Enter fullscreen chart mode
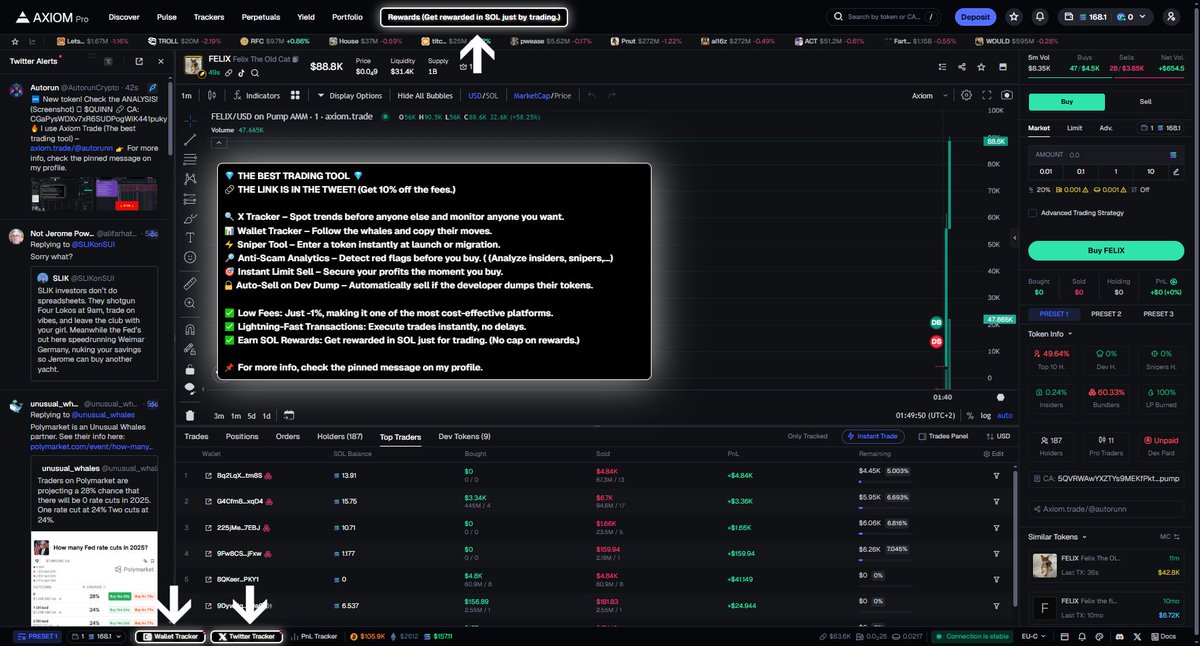The image size is (1200, 646). click(987, 95)
